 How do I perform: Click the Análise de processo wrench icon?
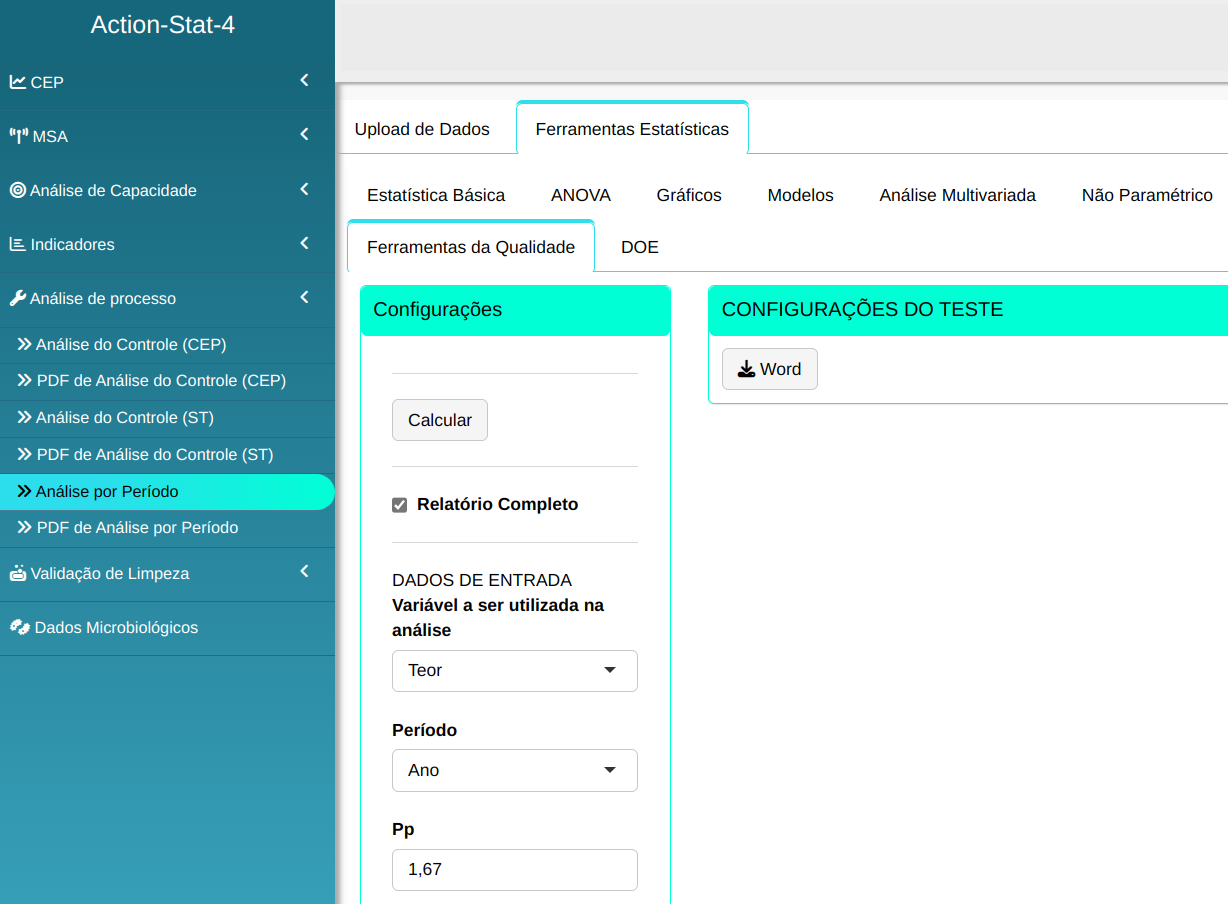(18, 298)
